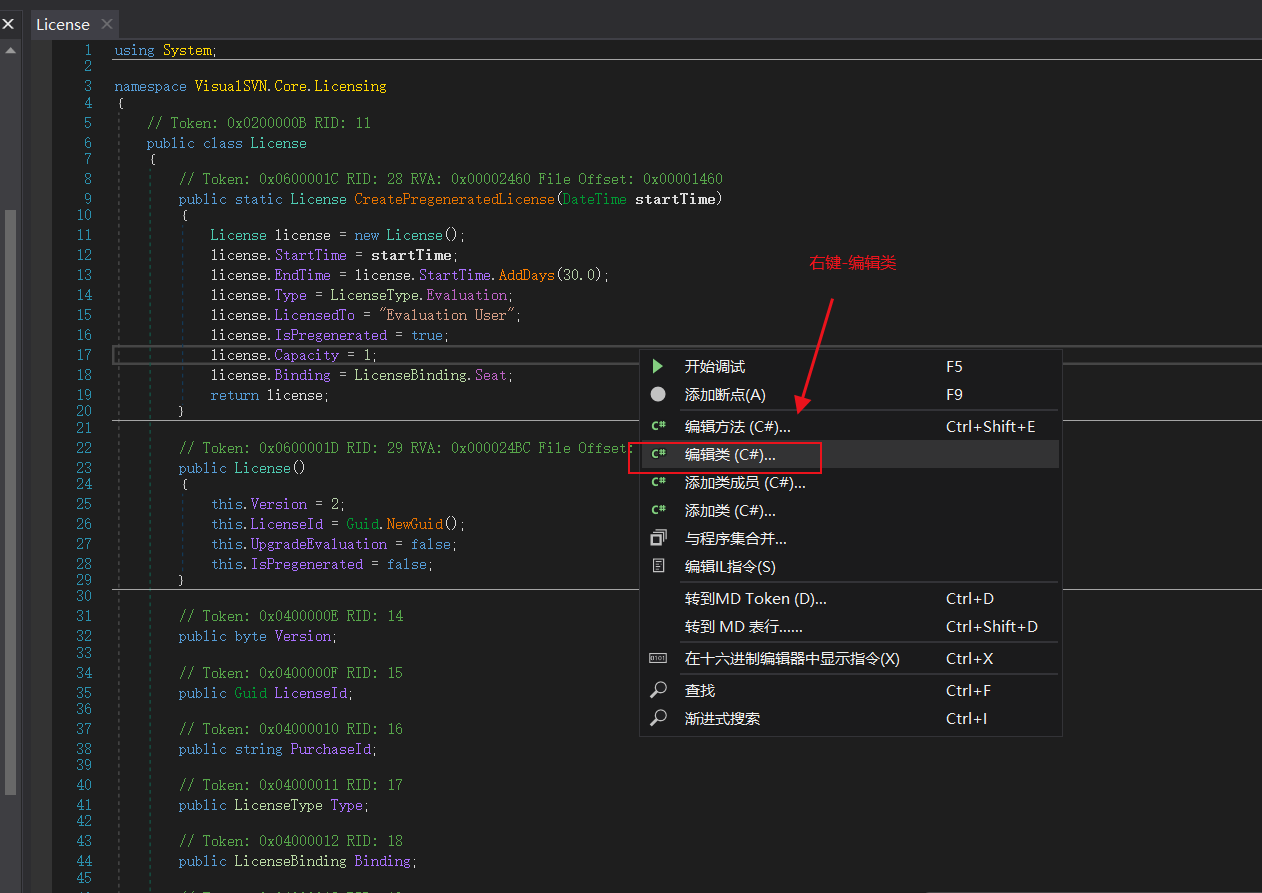This screenshot has height=893, width=1262.
Task: Click PurchaseId field on line 38
Action: [330, 749]
